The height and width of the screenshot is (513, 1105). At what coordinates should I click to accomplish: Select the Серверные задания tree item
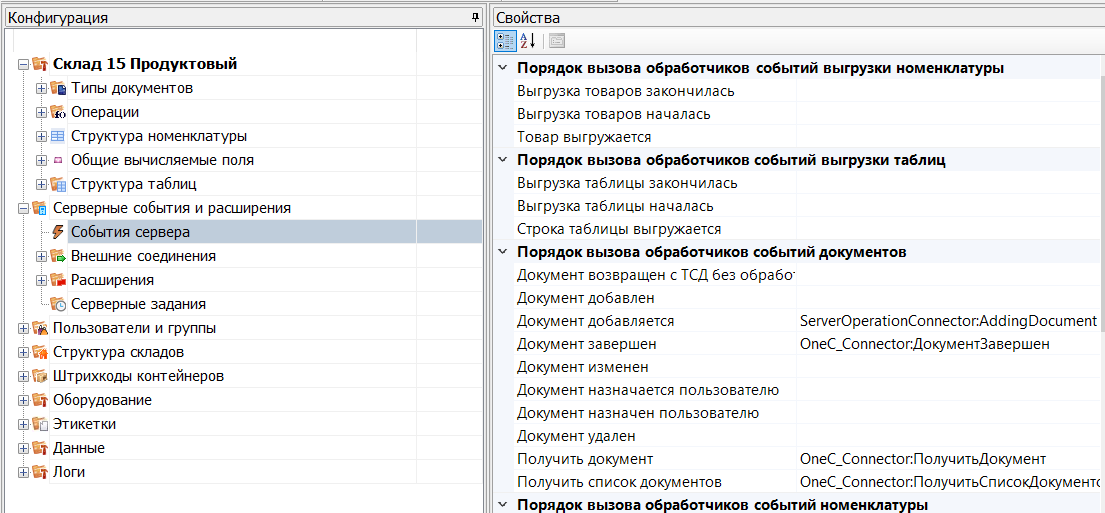[139, 304]
